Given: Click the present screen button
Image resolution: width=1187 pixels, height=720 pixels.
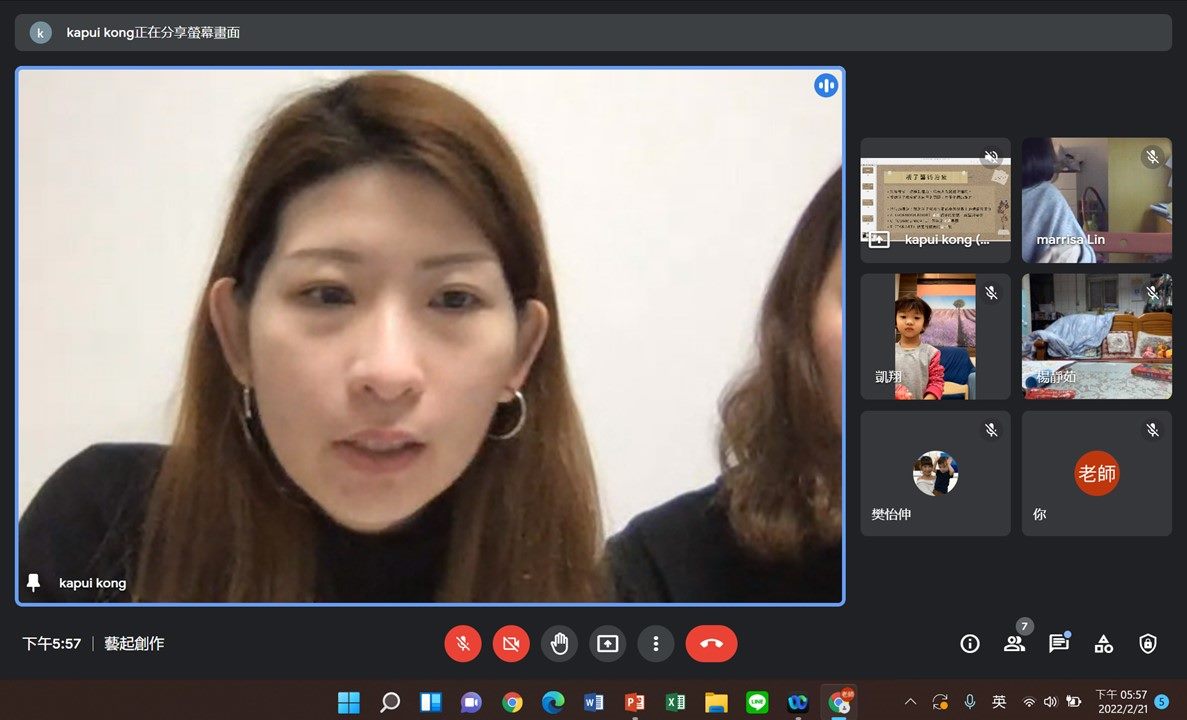Looking at the screenshot, I should point(607,644).
